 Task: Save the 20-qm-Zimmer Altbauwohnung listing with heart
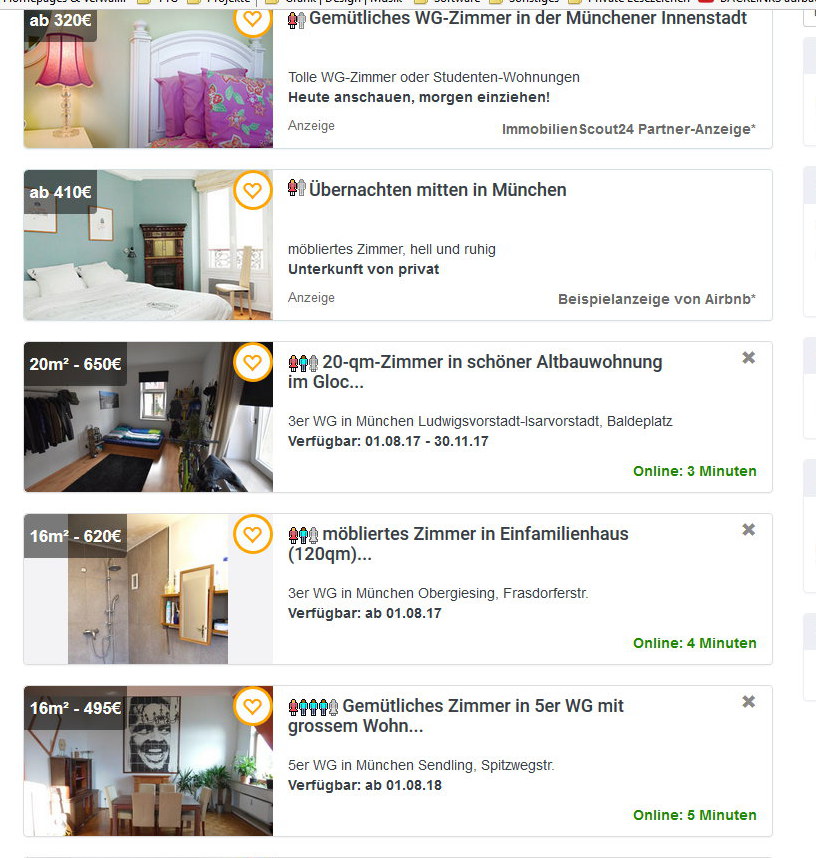[x=252, y=362]
